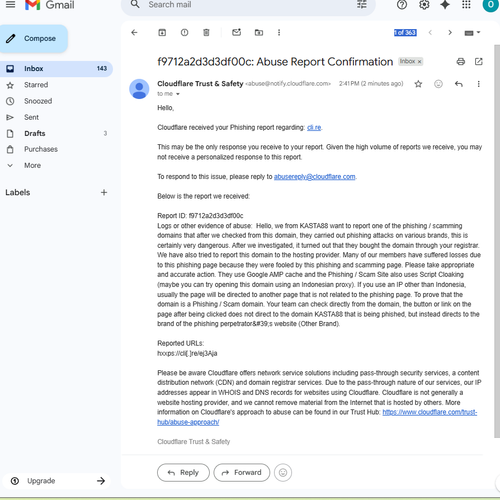Print all with the printer icon

[x=461, y=61]
